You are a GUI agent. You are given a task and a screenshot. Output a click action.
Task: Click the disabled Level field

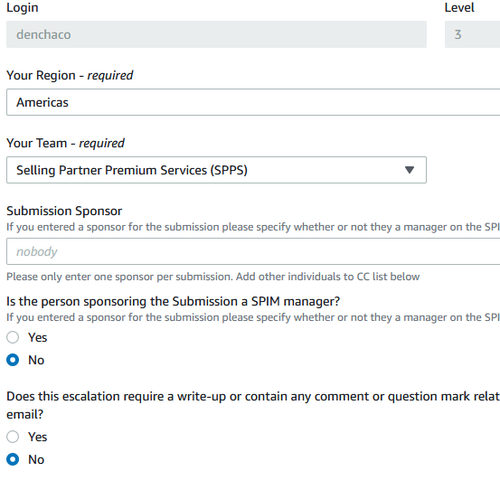click(472, 34)
